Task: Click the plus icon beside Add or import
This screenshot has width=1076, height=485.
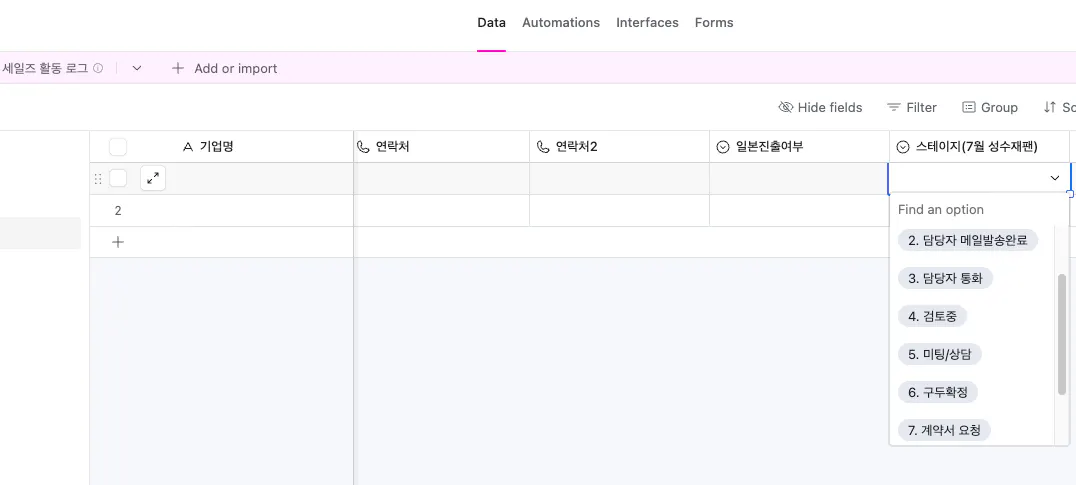Action: (178, 68)
